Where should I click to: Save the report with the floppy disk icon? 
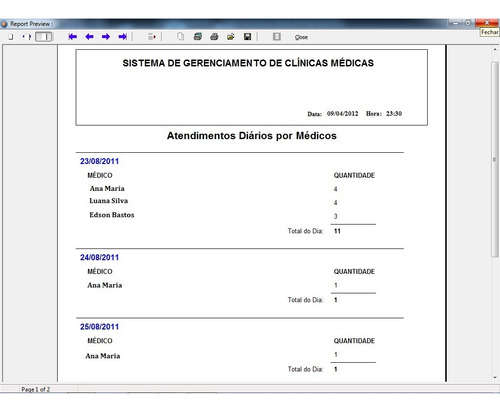click(247, 37)
